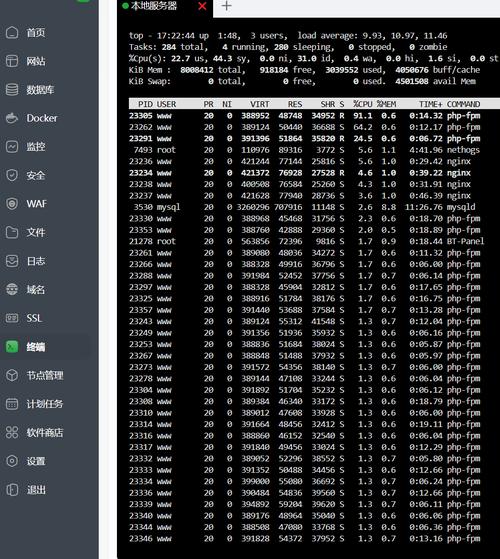Click the mysqld command entry
The width and height of the screenshot is (500, 559).
pyautogui.click(x=461, y=207)
